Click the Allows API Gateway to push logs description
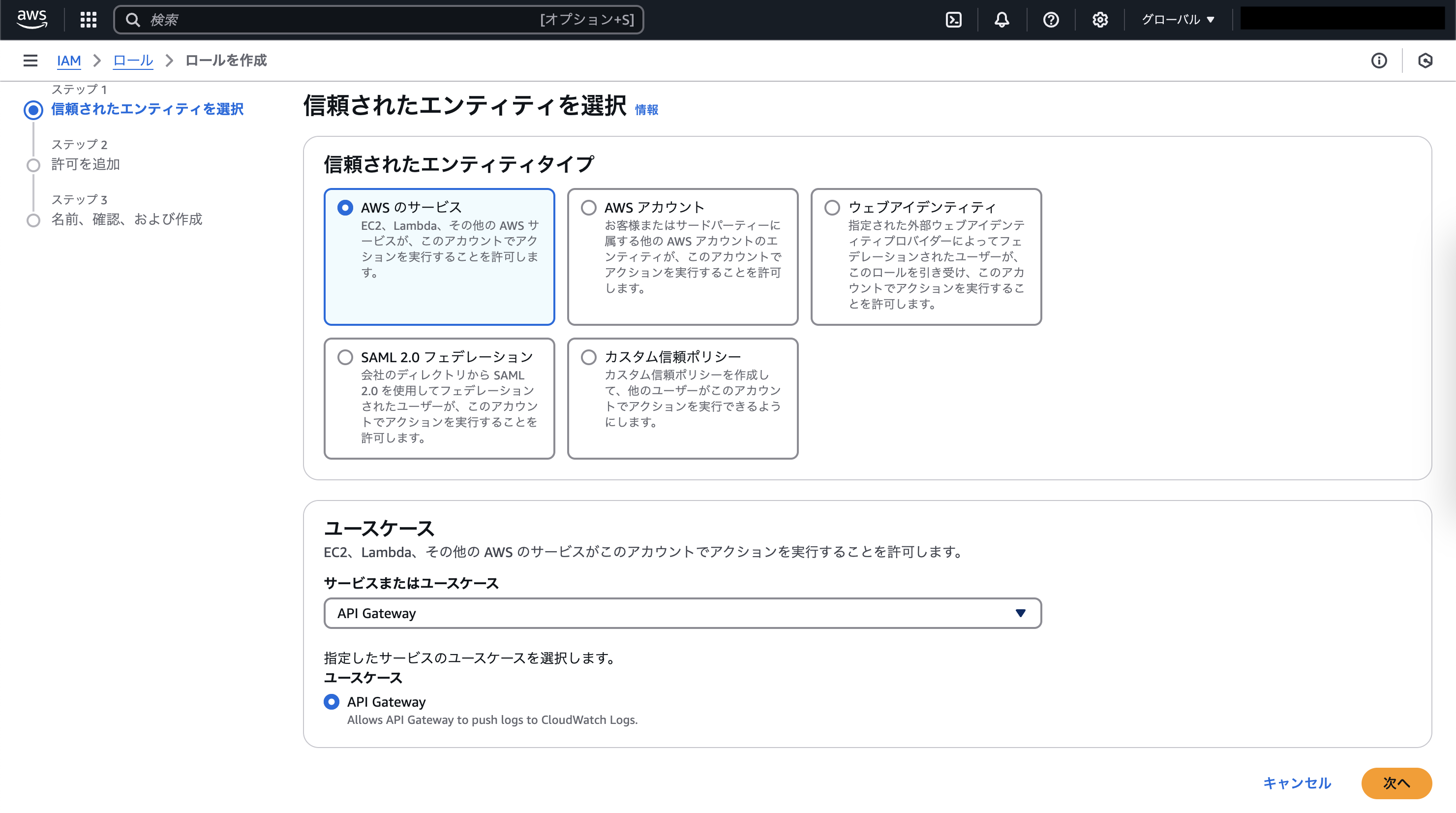Viewport: 1456px width, 813px height. coord(492,719)
